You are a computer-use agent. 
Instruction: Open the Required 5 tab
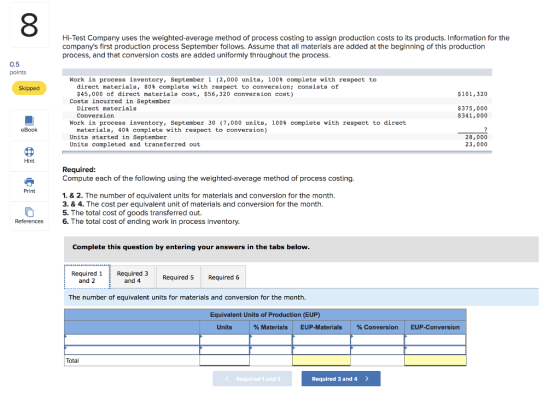tap(178, 277)
